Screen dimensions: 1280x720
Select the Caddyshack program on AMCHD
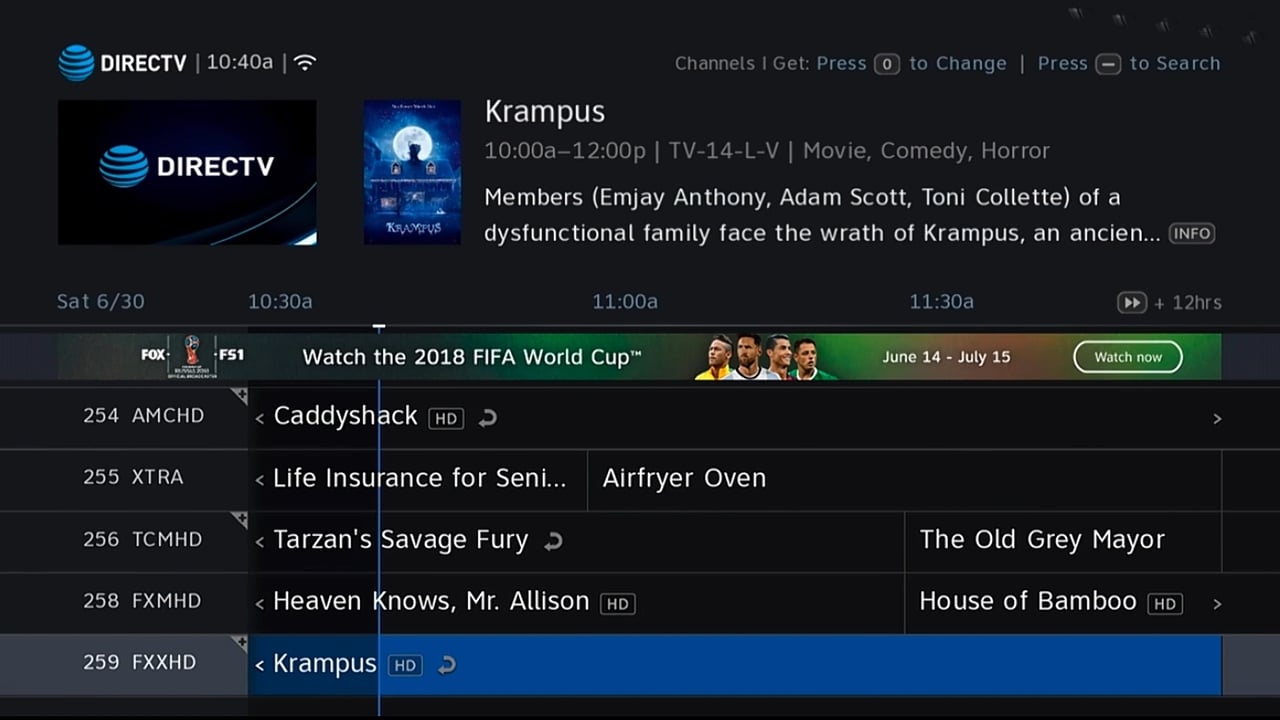(735, 418)
